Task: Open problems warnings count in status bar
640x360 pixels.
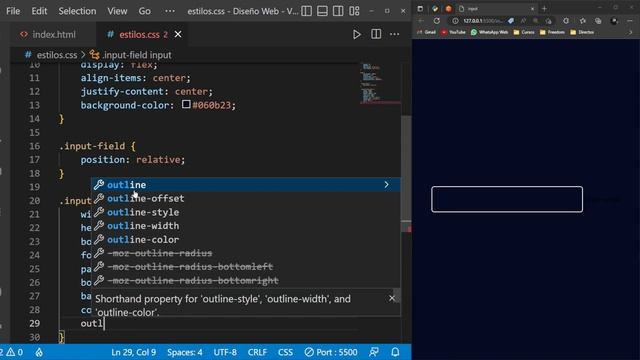Action: [12, 352]
